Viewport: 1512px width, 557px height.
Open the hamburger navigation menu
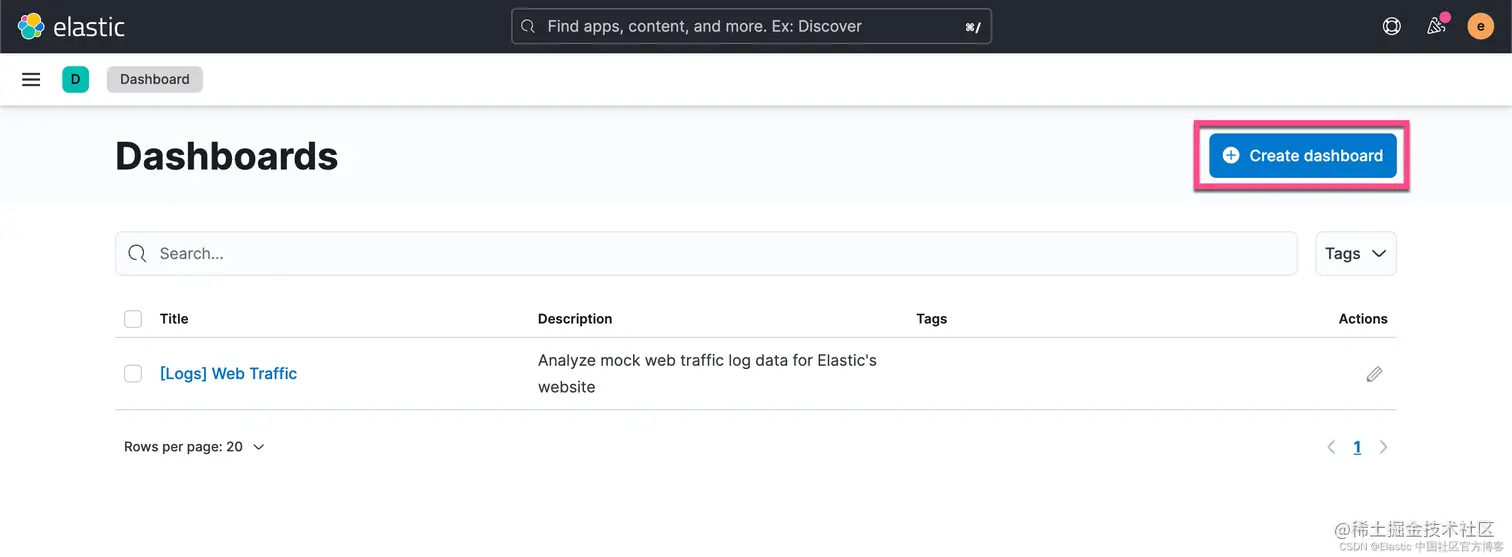pyautogui.click(x=31, y=79)
